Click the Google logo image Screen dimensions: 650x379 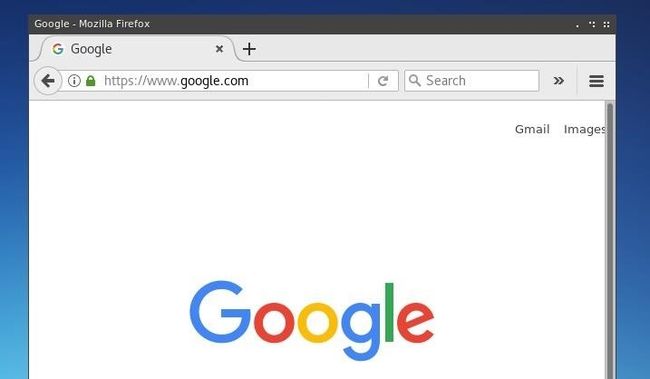(312, 320)
